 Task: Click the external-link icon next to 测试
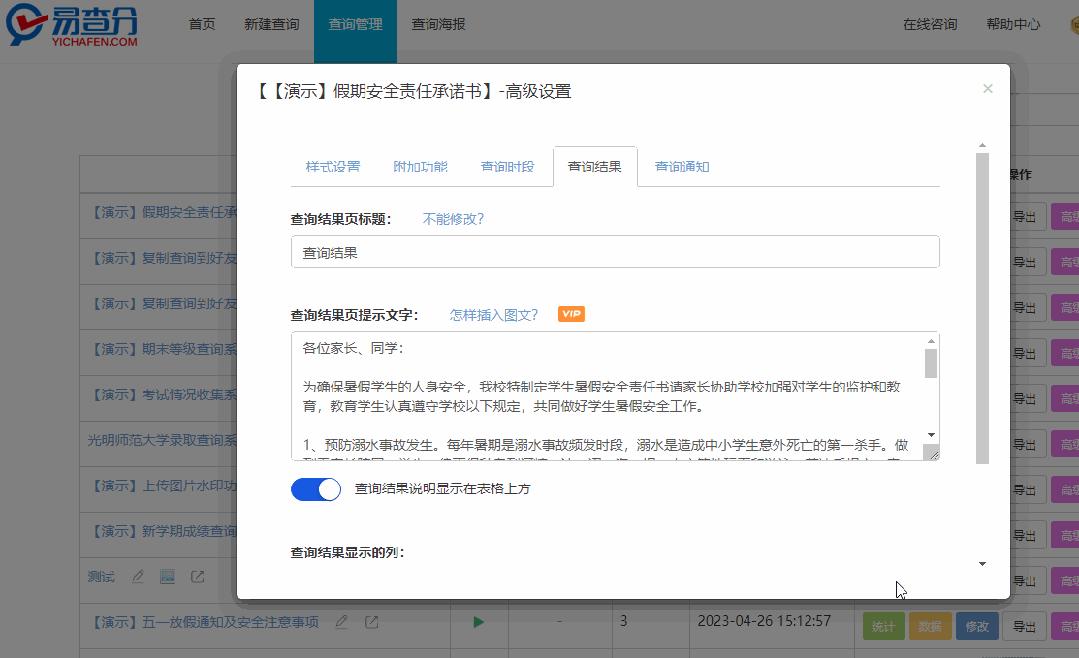point(198,577)
